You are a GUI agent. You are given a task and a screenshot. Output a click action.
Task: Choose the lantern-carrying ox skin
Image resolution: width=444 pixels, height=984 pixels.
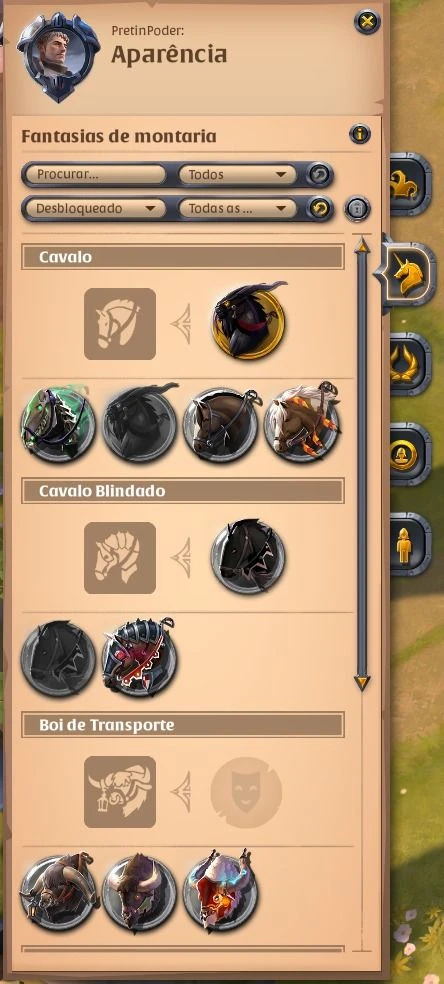pyautogui.click(x=58, y=891)
